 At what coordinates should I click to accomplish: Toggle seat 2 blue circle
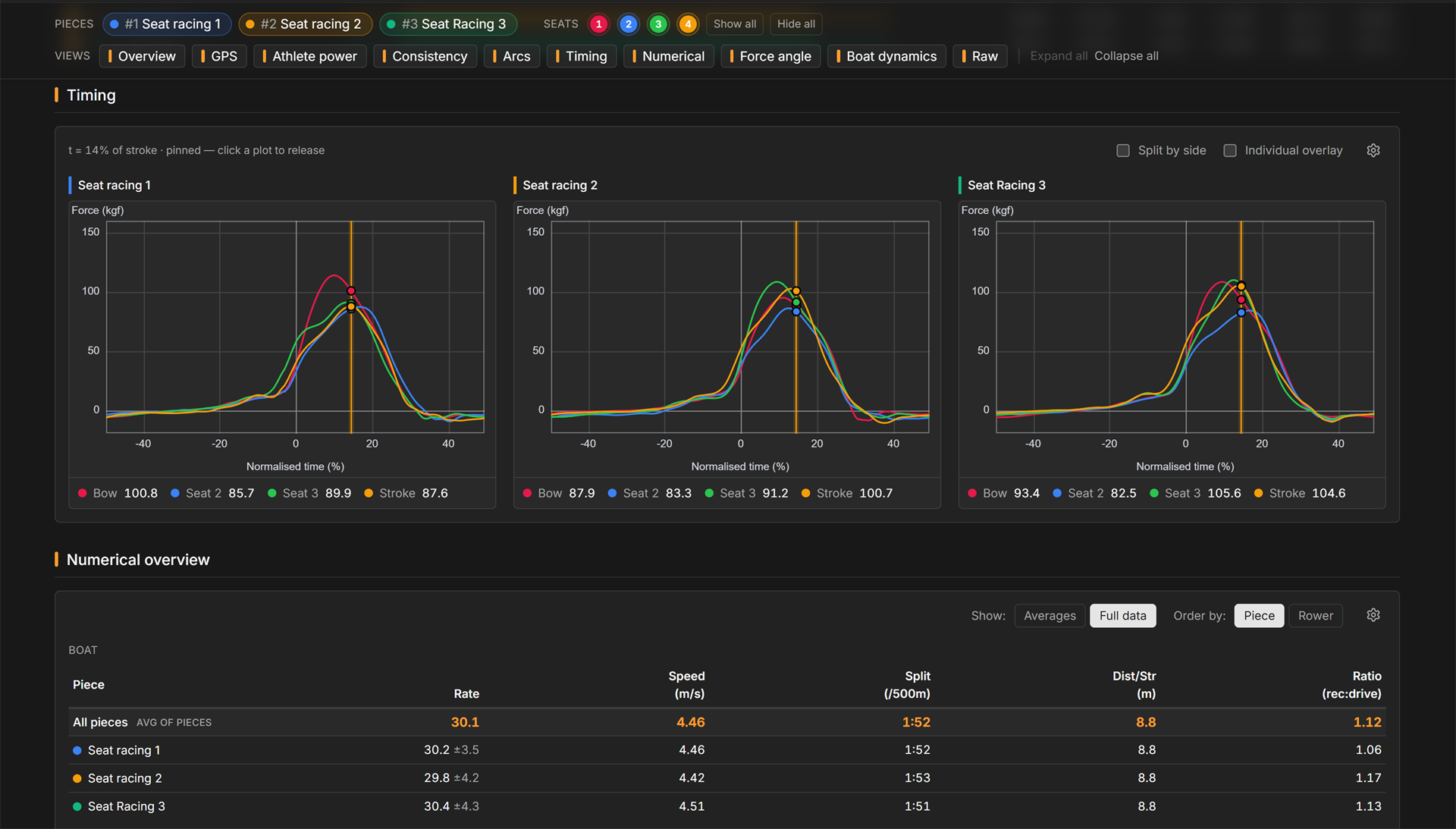click(629, 24)
